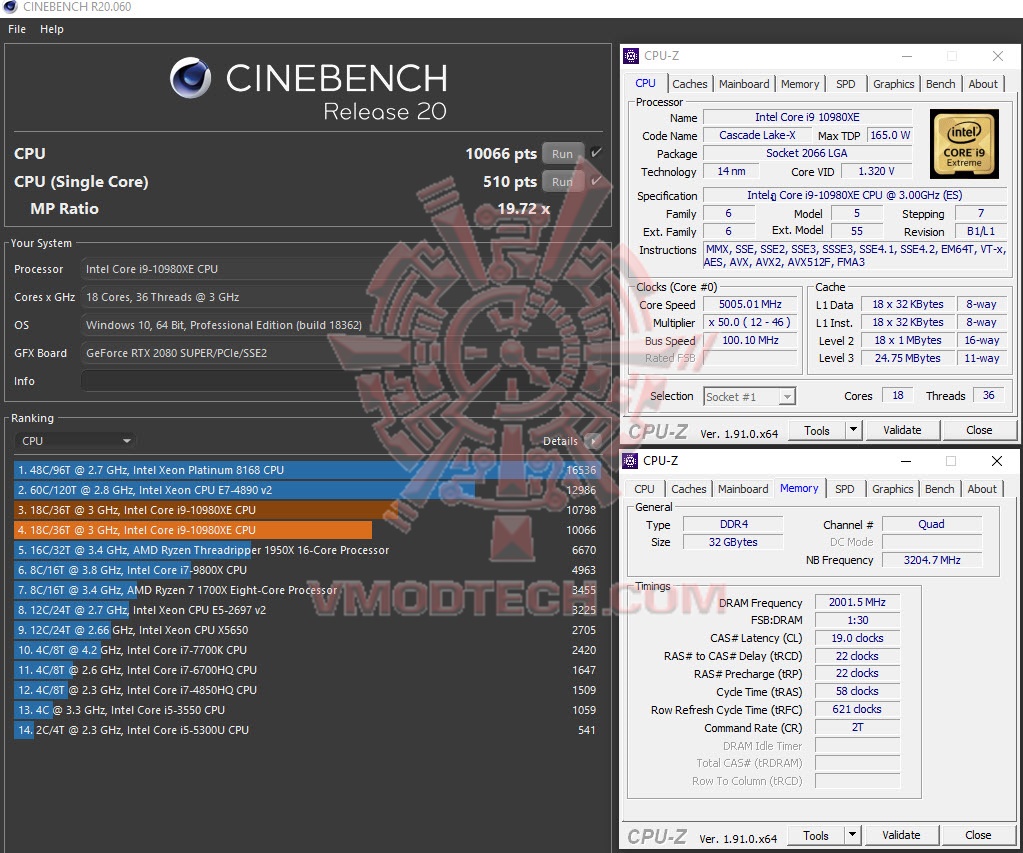Click Tools button in lower CPU-Z window

coord(816,835)
